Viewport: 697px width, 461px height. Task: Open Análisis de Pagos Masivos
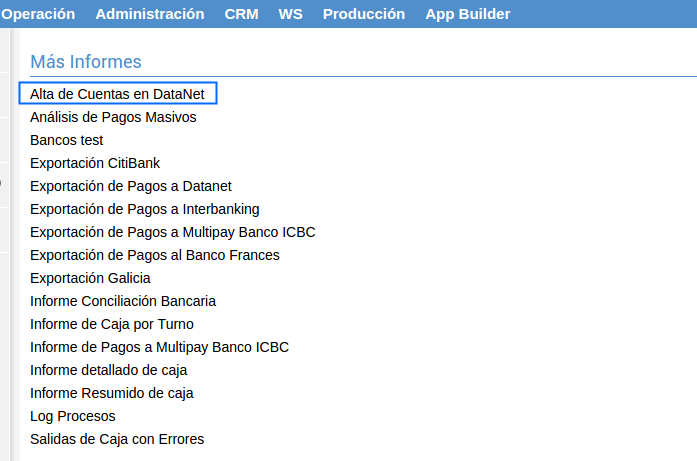tap(113, 117)
